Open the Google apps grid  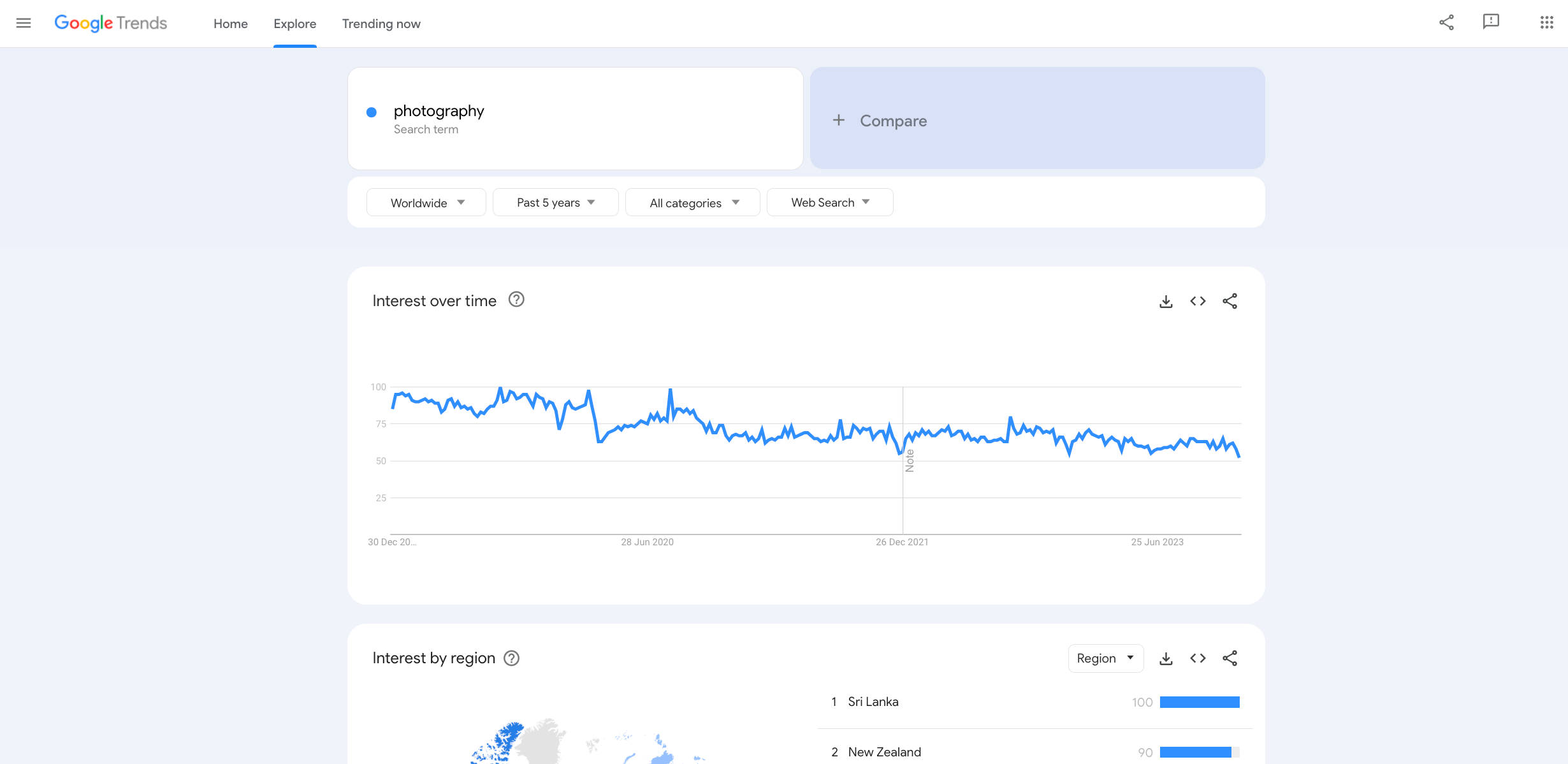[x=1547, y=23]
